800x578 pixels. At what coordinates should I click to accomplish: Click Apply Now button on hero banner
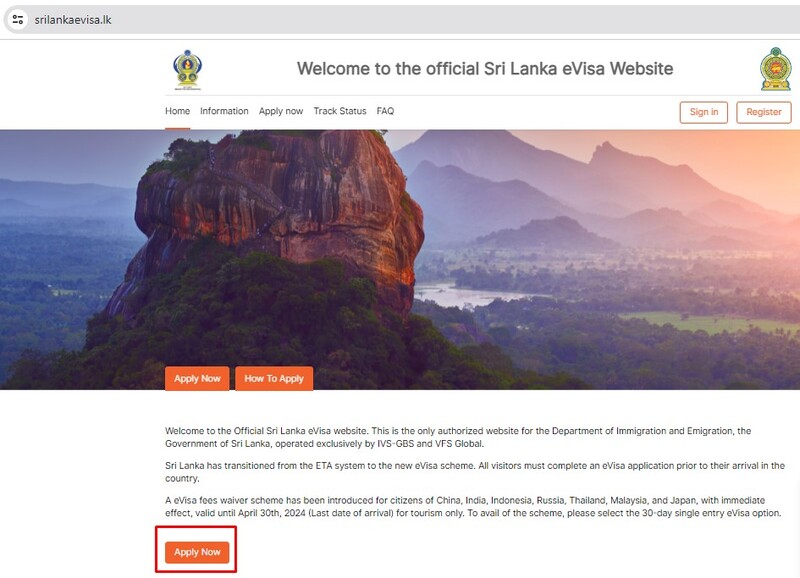pyautogui.click(x=197, y=379)
